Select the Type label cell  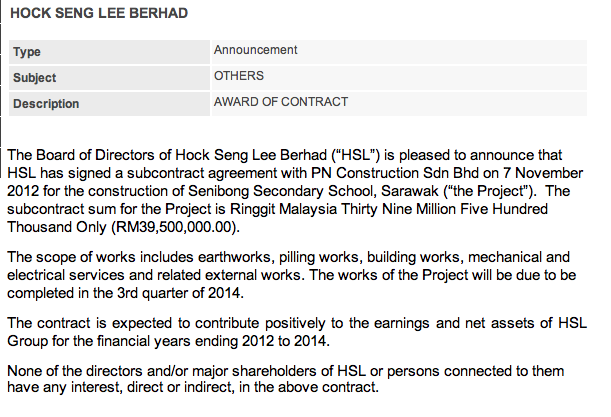109,52
